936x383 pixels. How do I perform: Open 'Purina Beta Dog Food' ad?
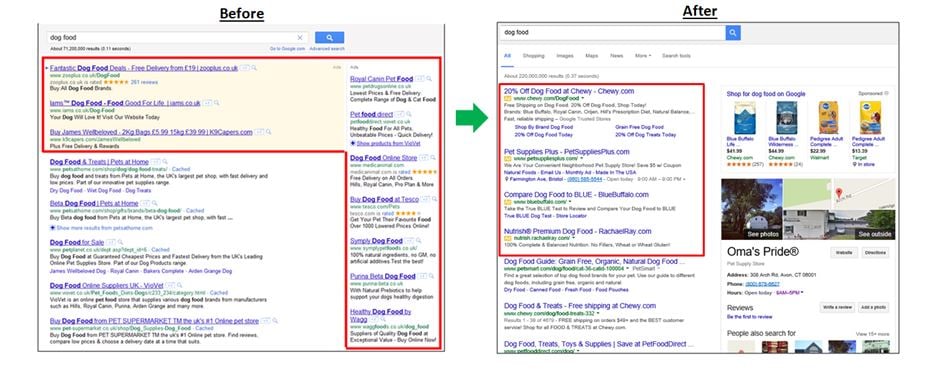click(x=383, y=276)
